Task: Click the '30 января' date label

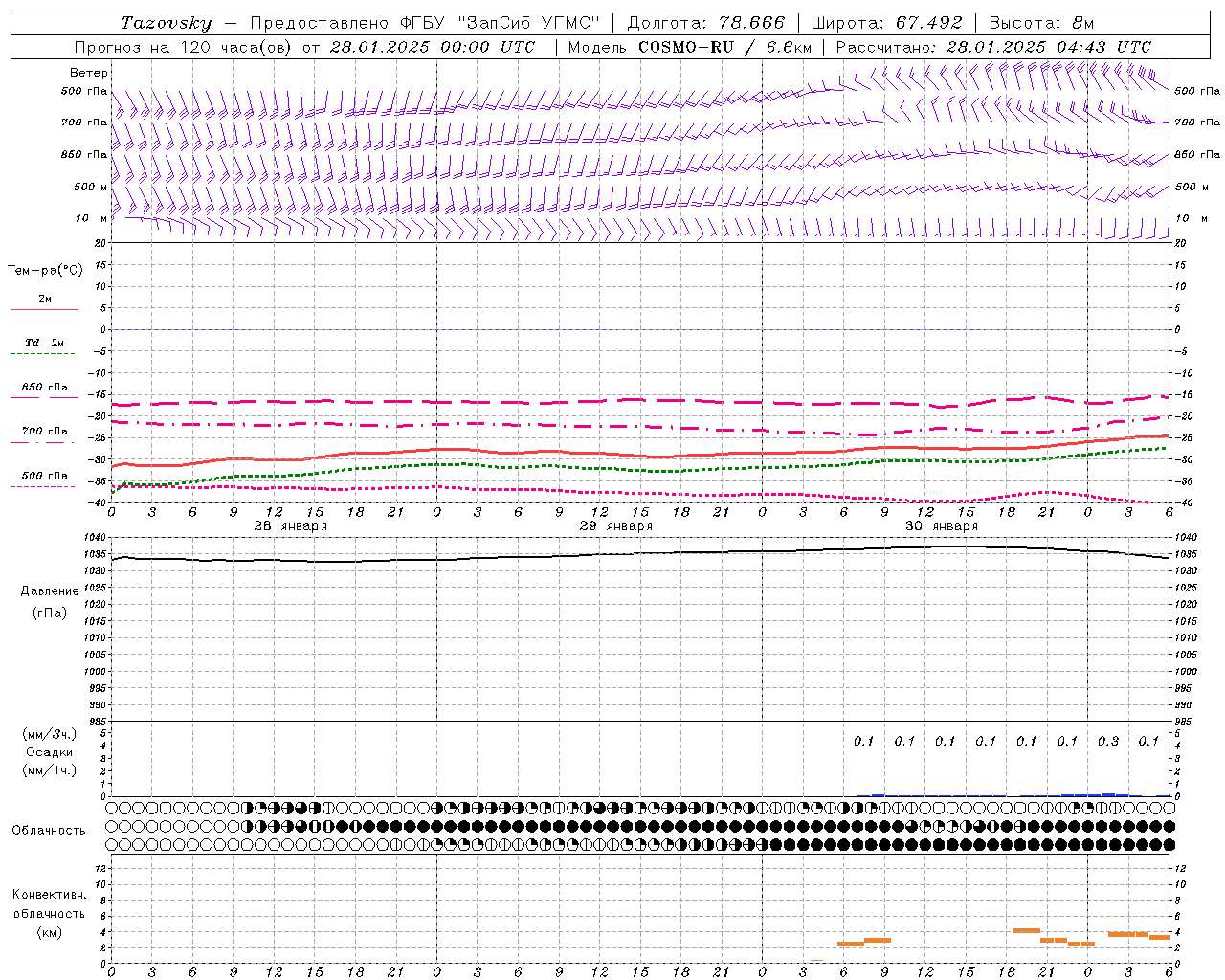Action: pos(941,526)
